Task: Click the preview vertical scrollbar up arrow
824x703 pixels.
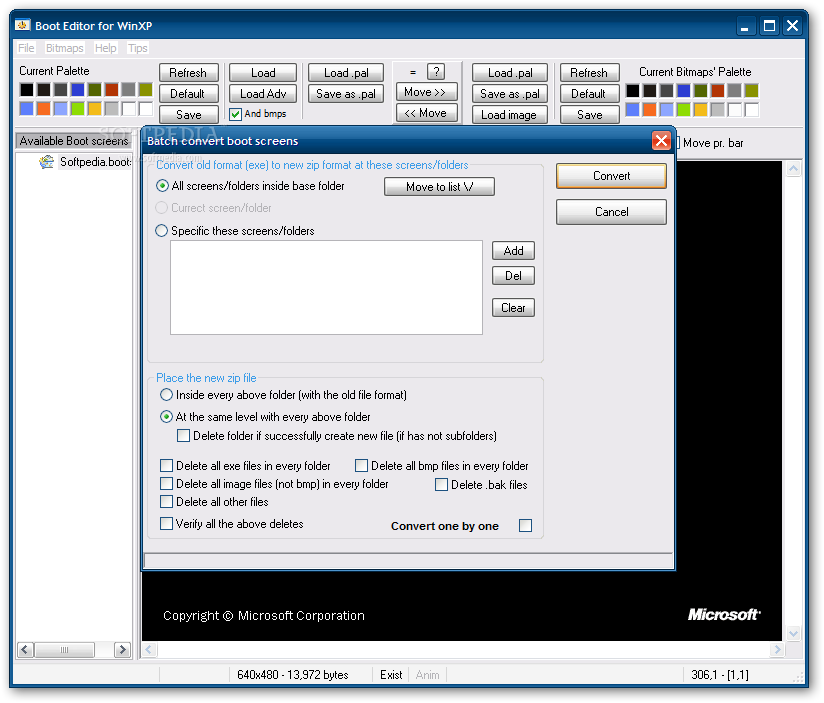Action: pyautogui.click(x=794, y=169)
